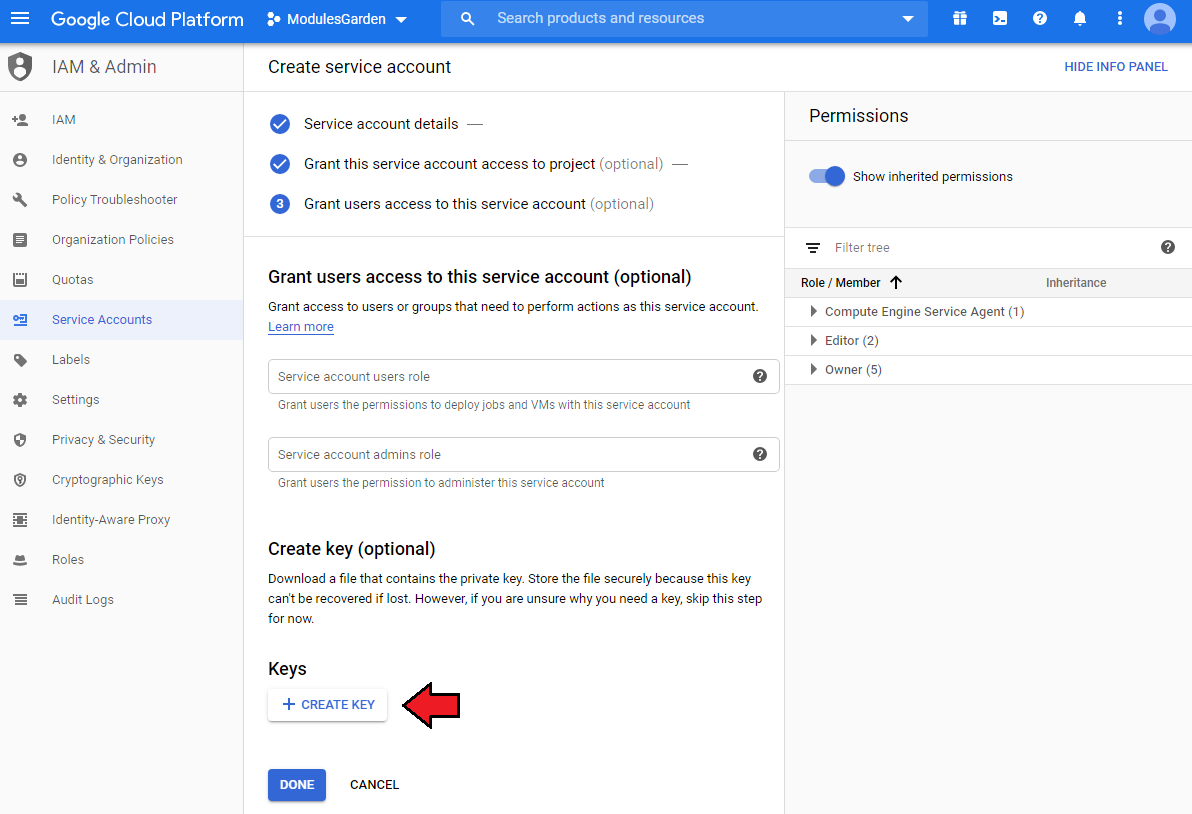
Task: Click the Inheritance column header
Action: [x=1076, y=283]
